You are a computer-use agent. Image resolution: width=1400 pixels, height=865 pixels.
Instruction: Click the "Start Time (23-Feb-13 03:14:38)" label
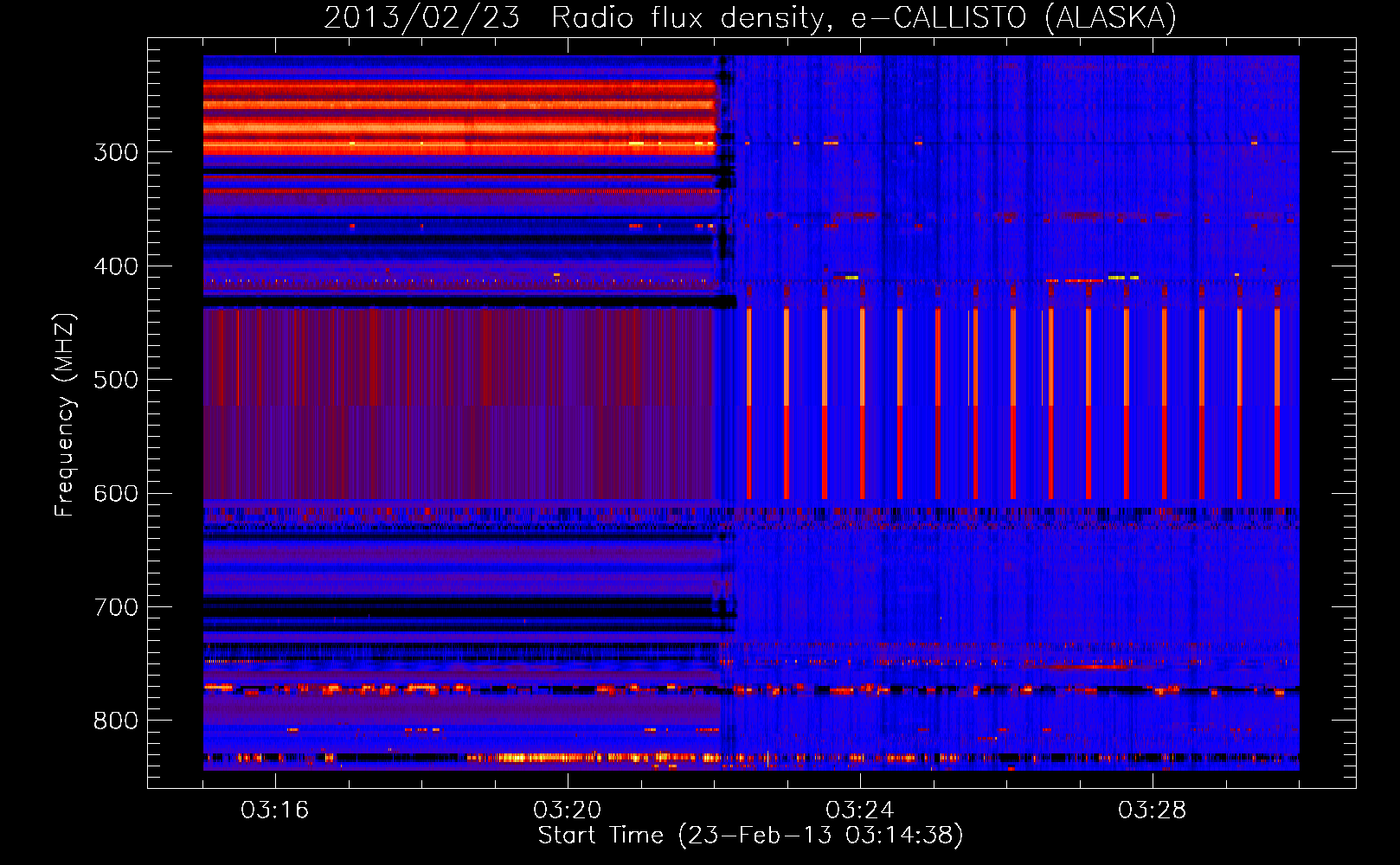point(750,836)
